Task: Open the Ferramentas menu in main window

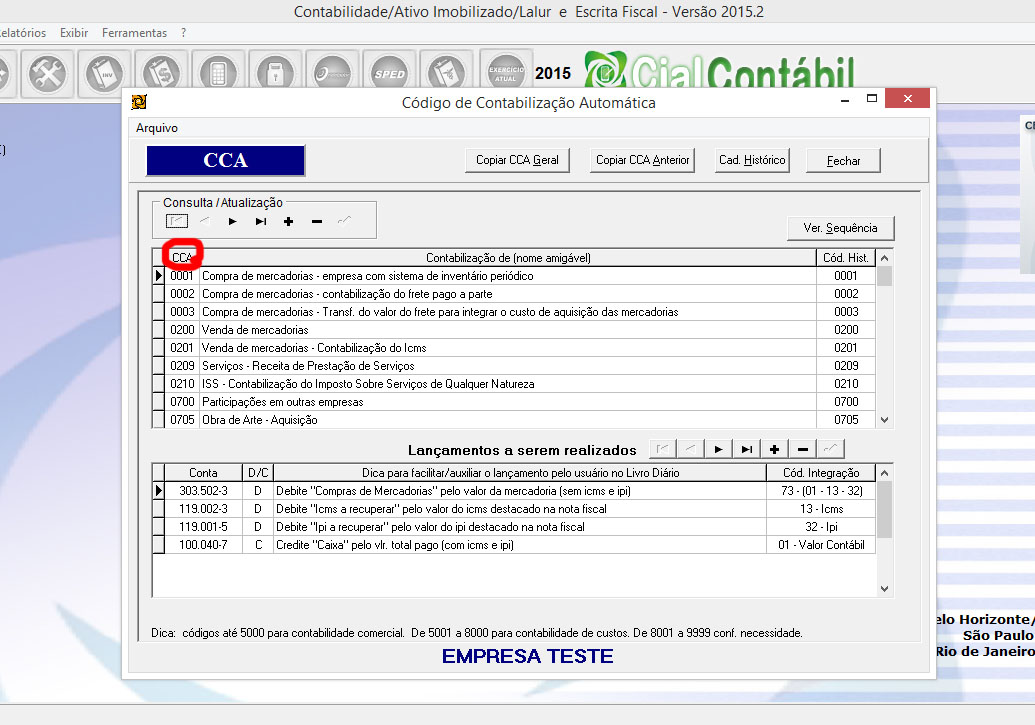Action: [x=134, y=33]
